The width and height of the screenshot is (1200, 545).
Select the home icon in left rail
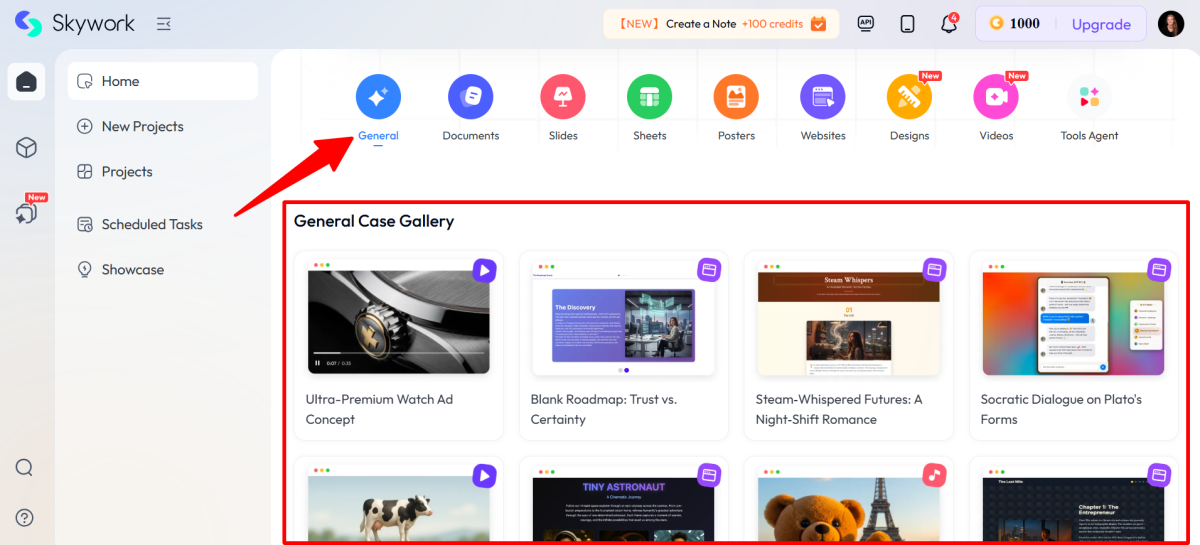tap(27, 82)
